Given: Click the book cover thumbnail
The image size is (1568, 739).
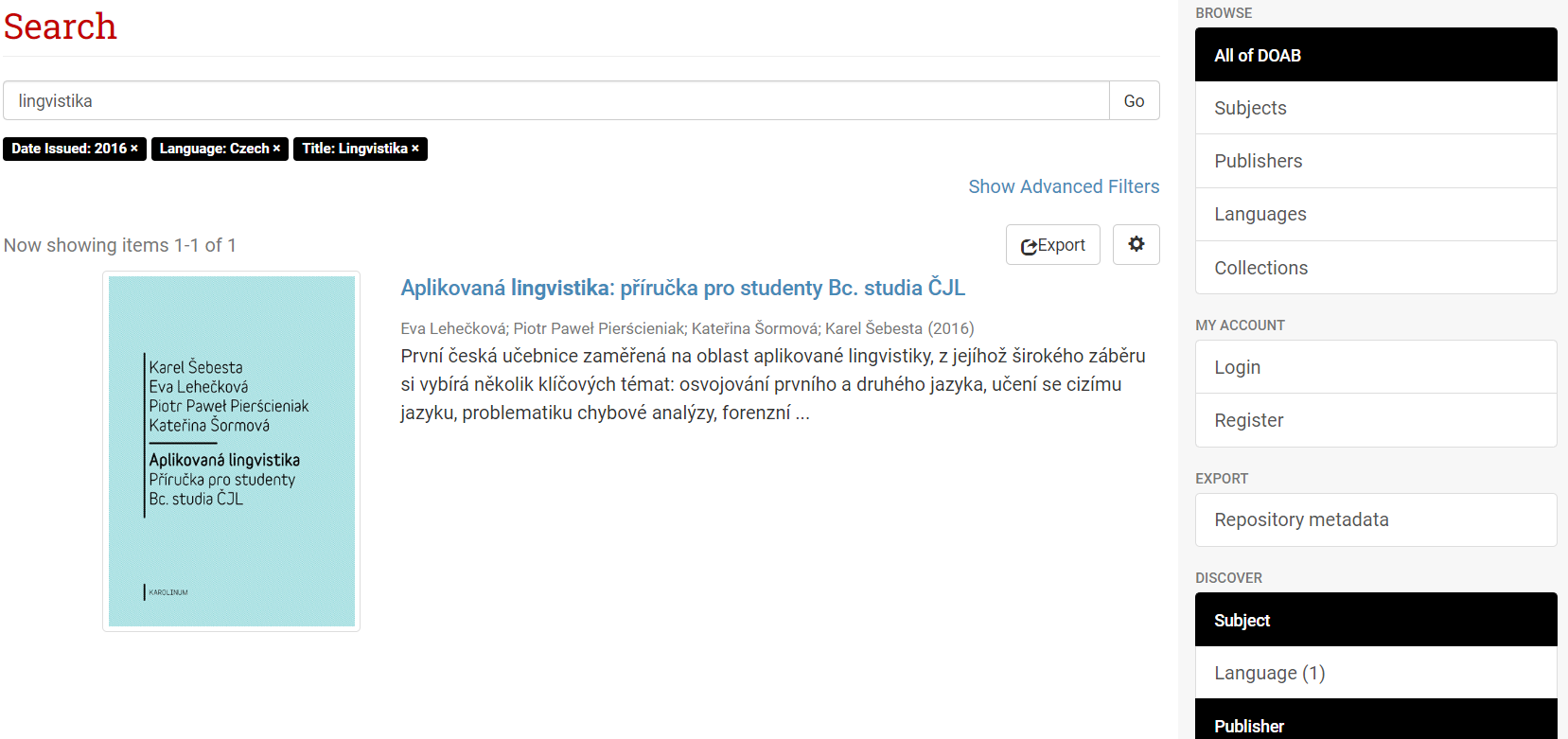Looking at the screenshot, I should [x=231, y=451].
